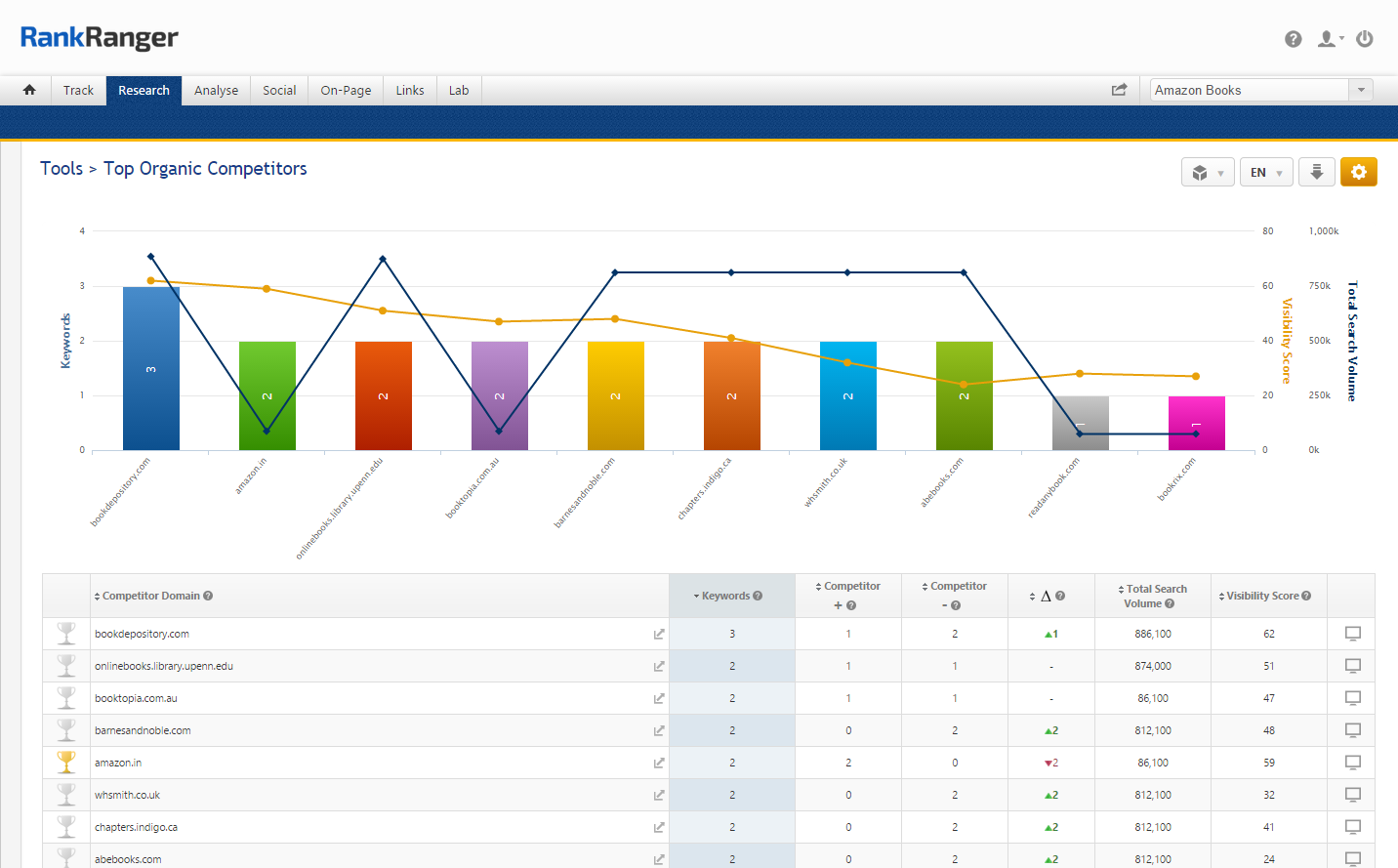Image resolution: width=1398 pixels, height=868 pixels.
Task: Toggle the gold trophy for amazon.in
Action: point(66,763)
